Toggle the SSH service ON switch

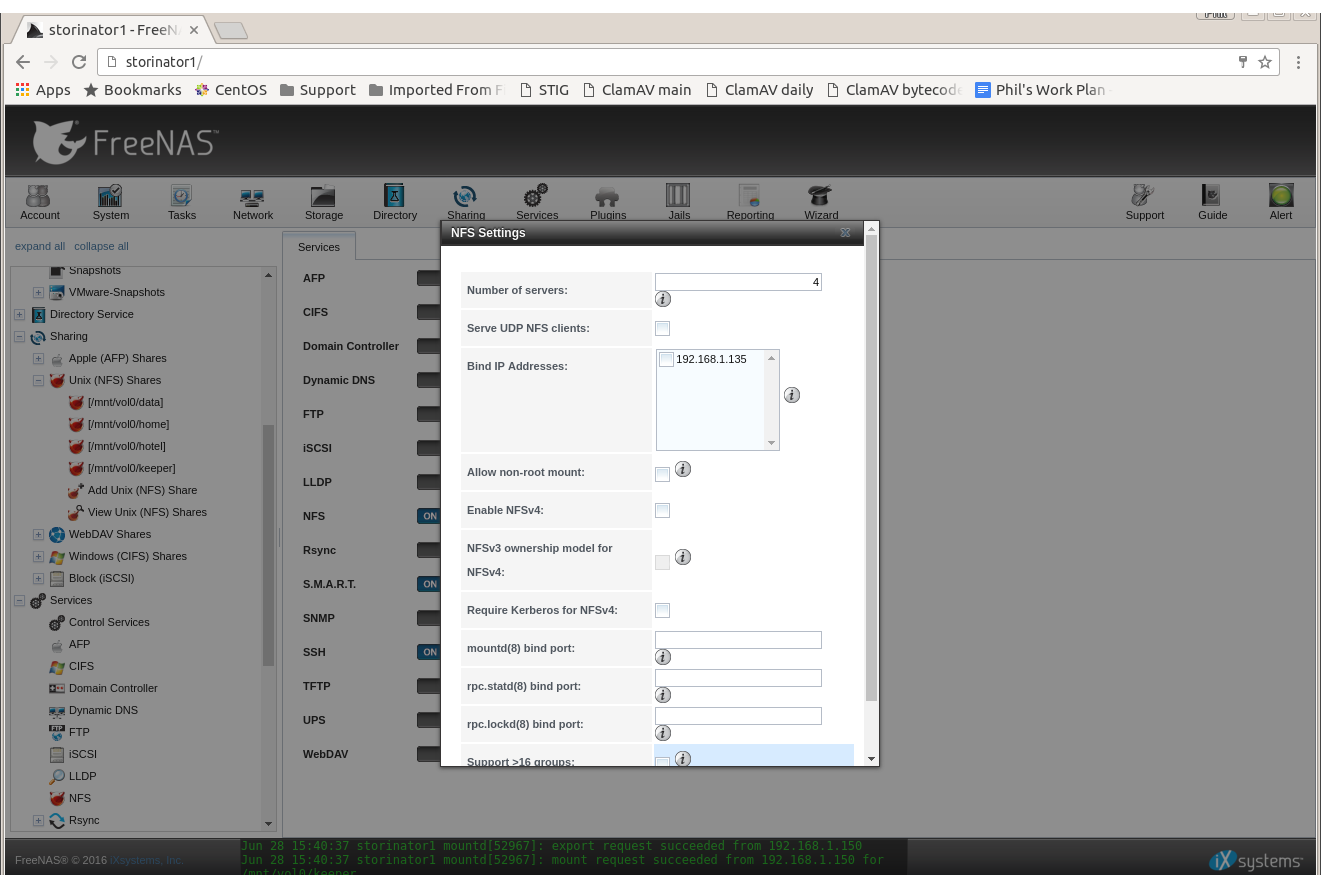[429, 652]
